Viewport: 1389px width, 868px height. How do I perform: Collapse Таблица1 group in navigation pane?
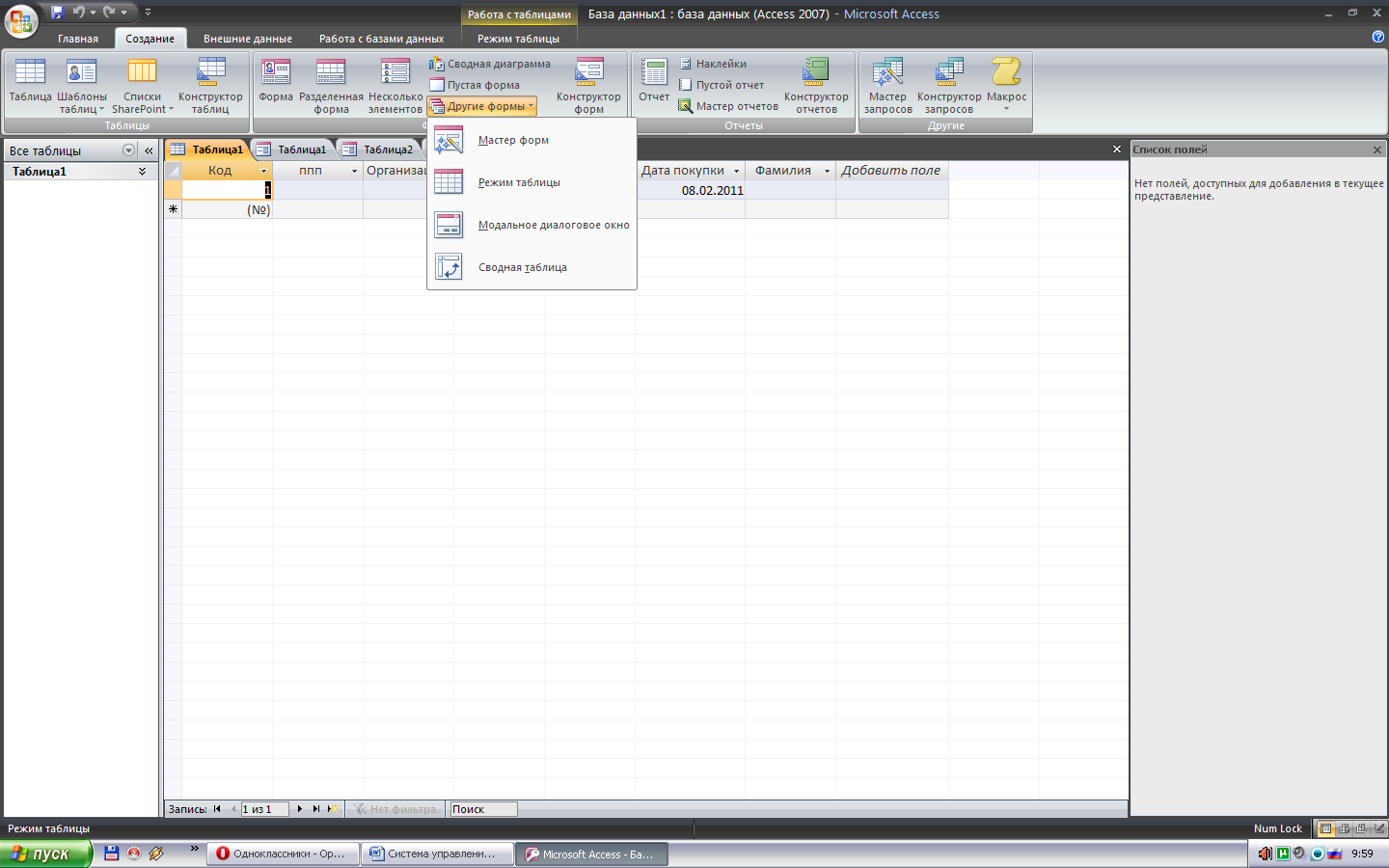[143, 172]
